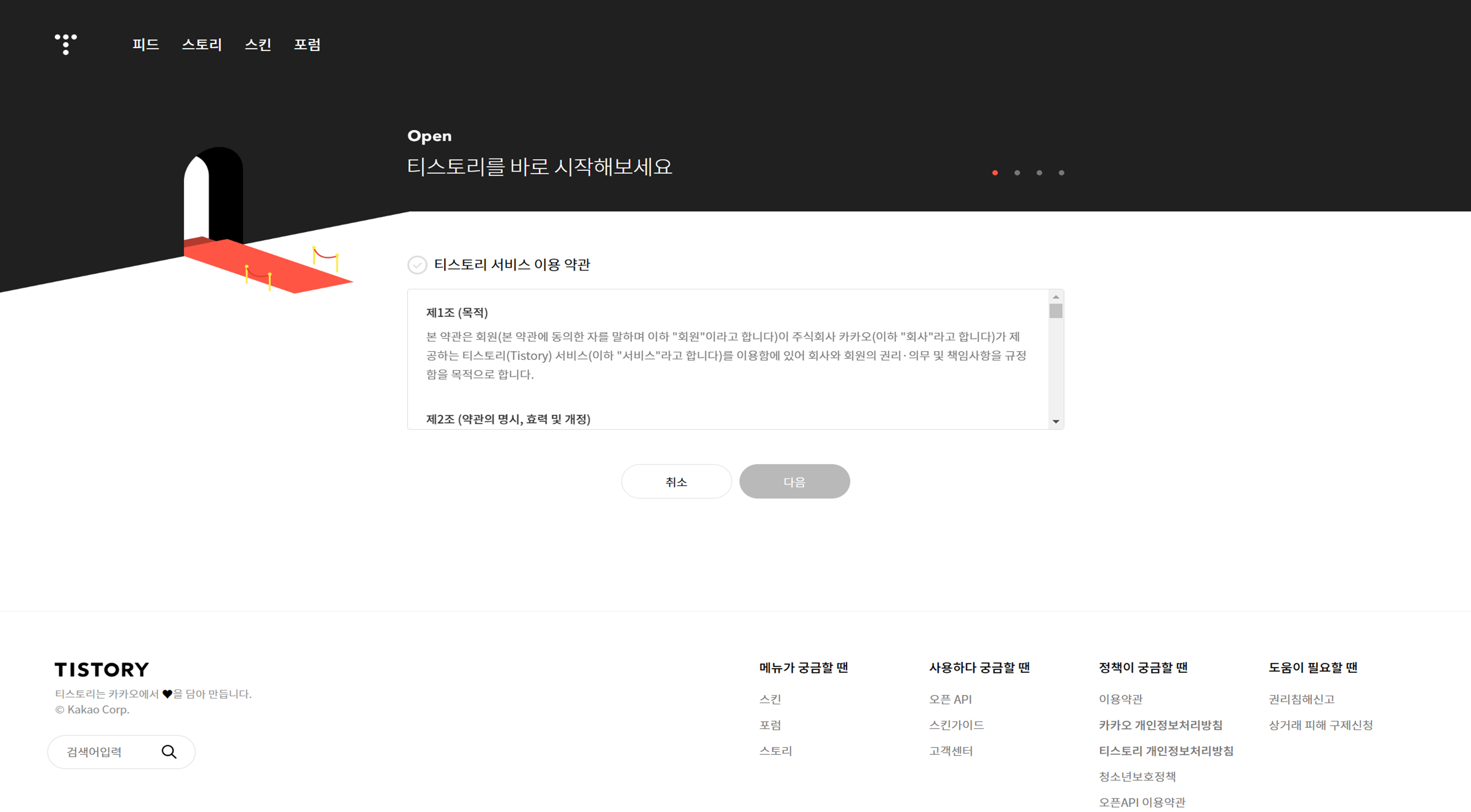Click the Tistory dotted logo icon
Image resolution: width=1471 pixels, height=812 pixels.
click(66, 44)
